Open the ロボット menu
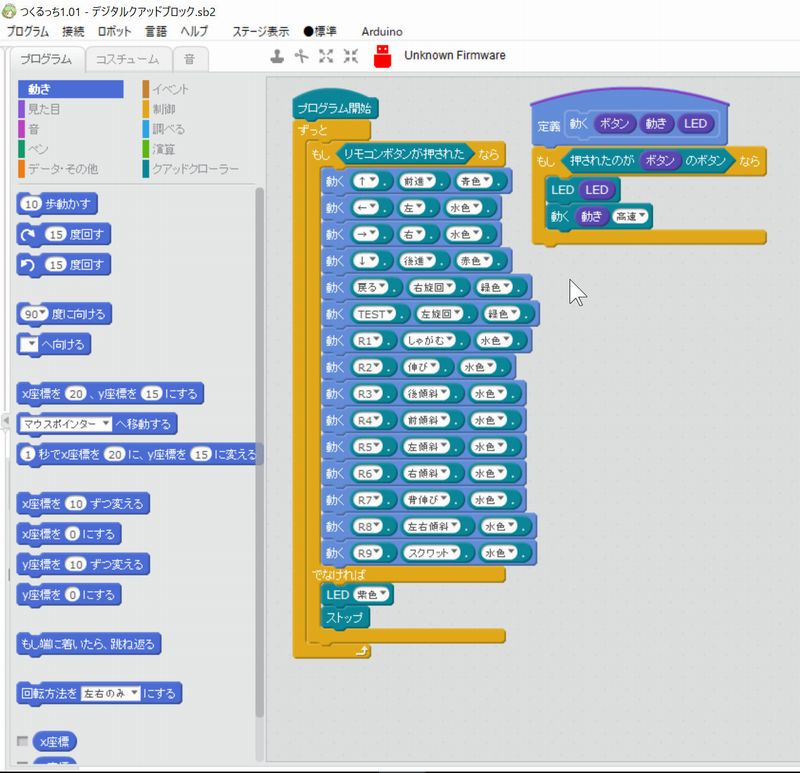Image resolution: width=800 pixels, height=773 pixels. pos(113,31)
